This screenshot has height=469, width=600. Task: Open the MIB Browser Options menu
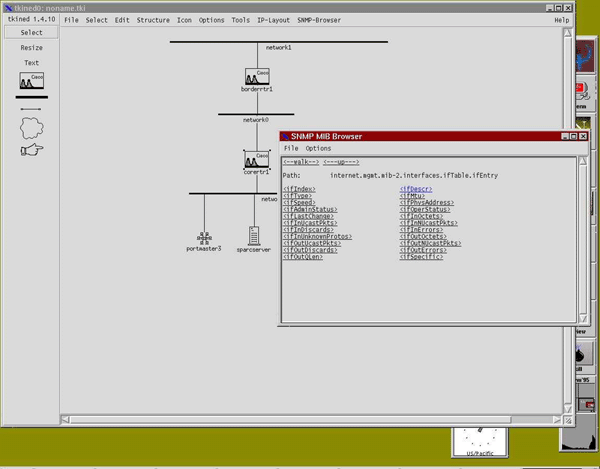click(318, 148)
